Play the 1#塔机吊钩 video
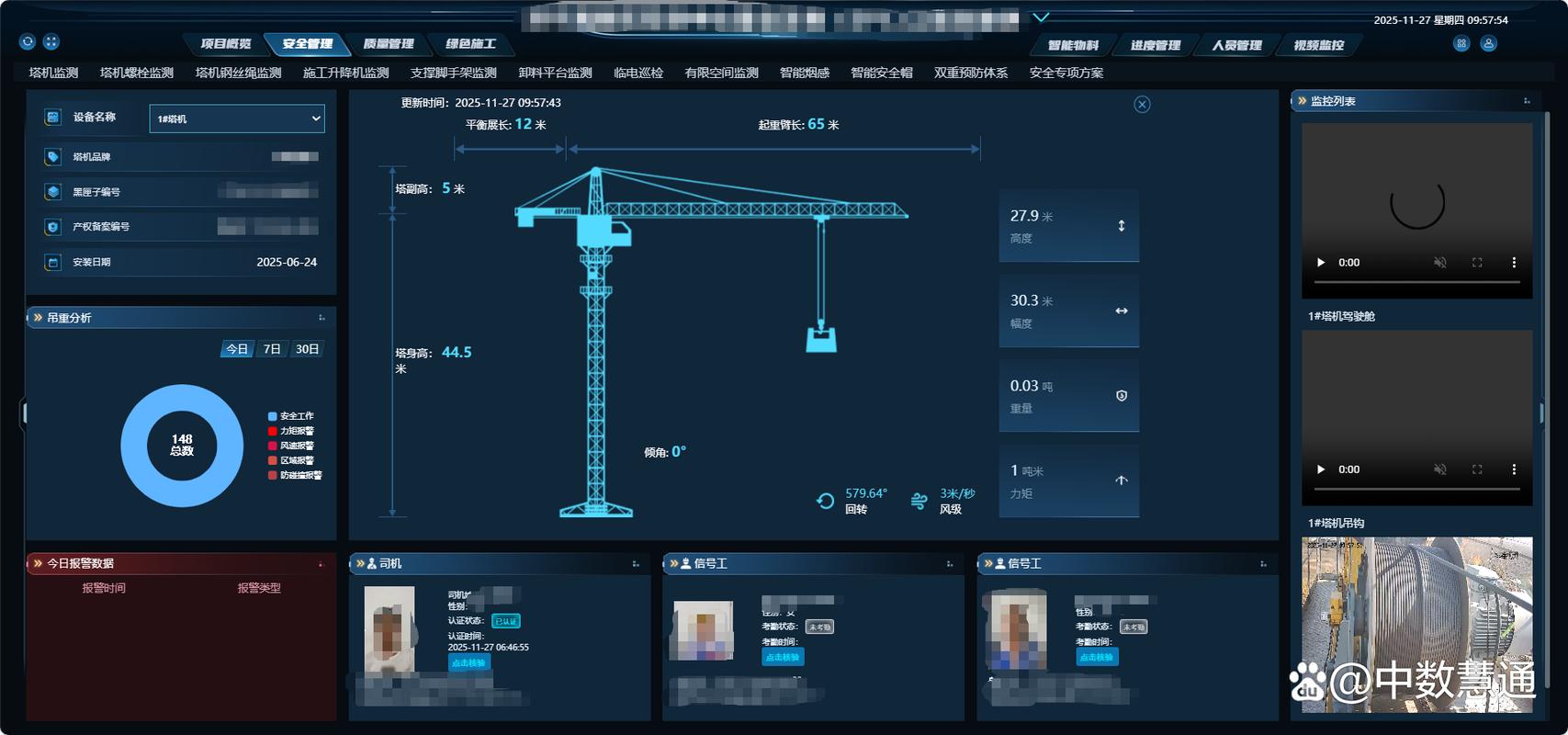The height and width of the screenshot is (735, 1568). click(1321, 469)
